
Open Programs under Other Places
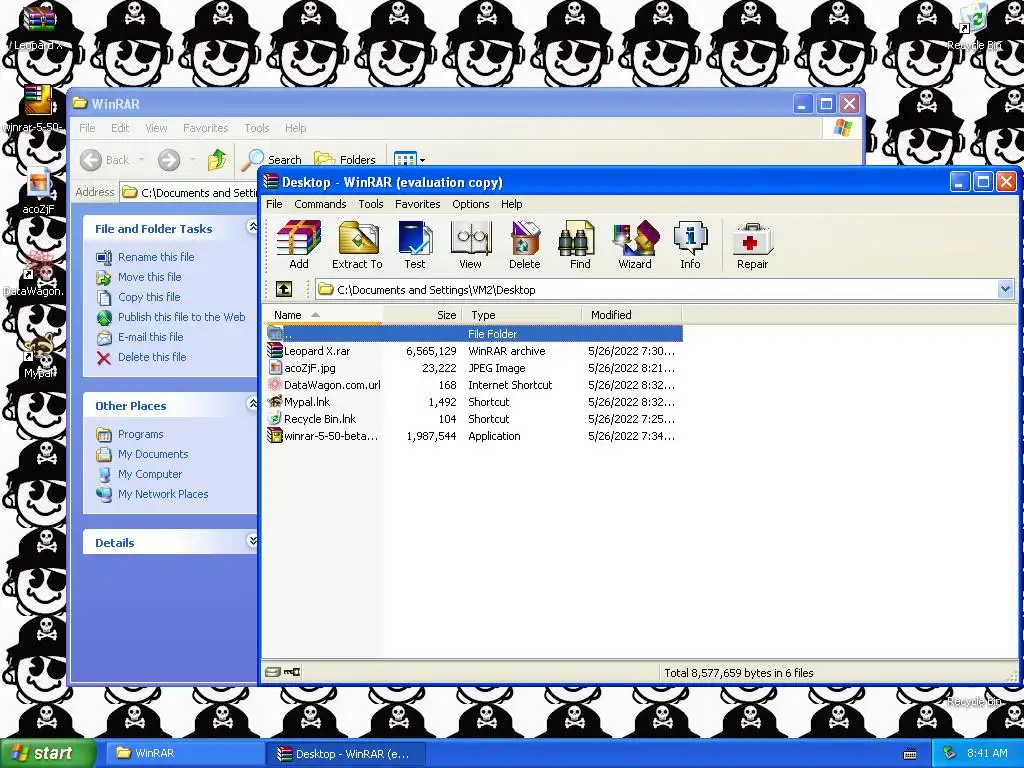point(140,434)
